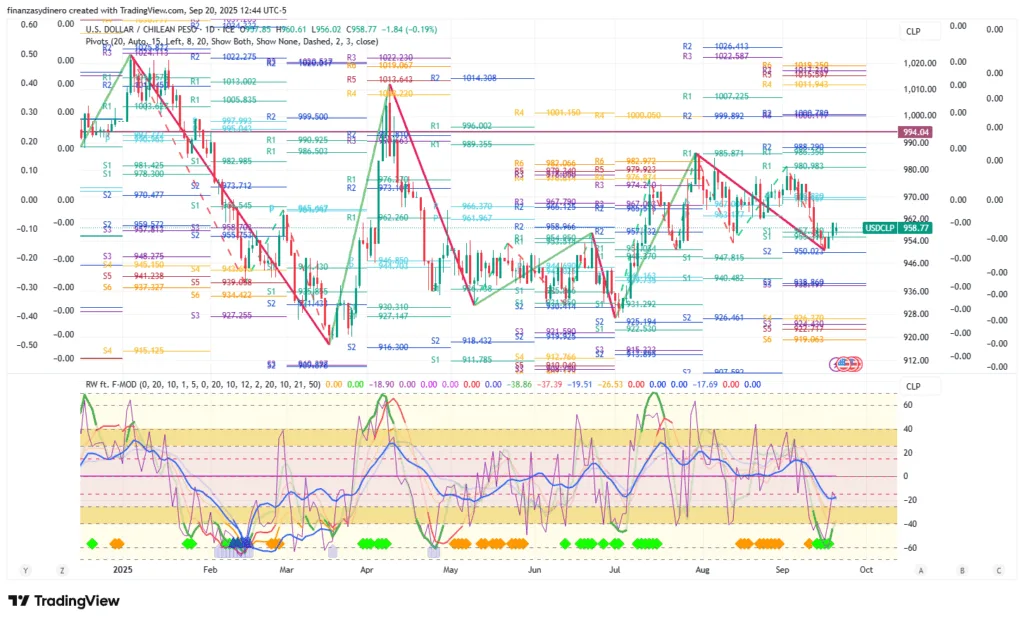Click the 0.60 value on left scale
This screenshot has height=622, width=1024.
(x=29, y=24)
